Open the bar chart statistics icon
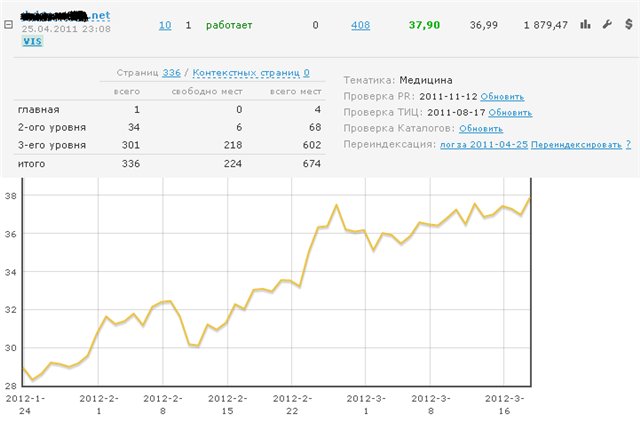640x422 pixels. [585, 23]
